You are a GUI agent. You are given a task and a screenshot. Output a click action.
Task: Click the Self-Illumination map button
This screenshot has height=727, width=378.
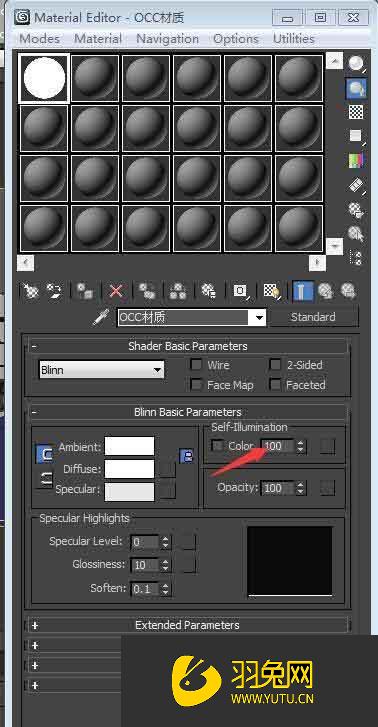point(327,446)
